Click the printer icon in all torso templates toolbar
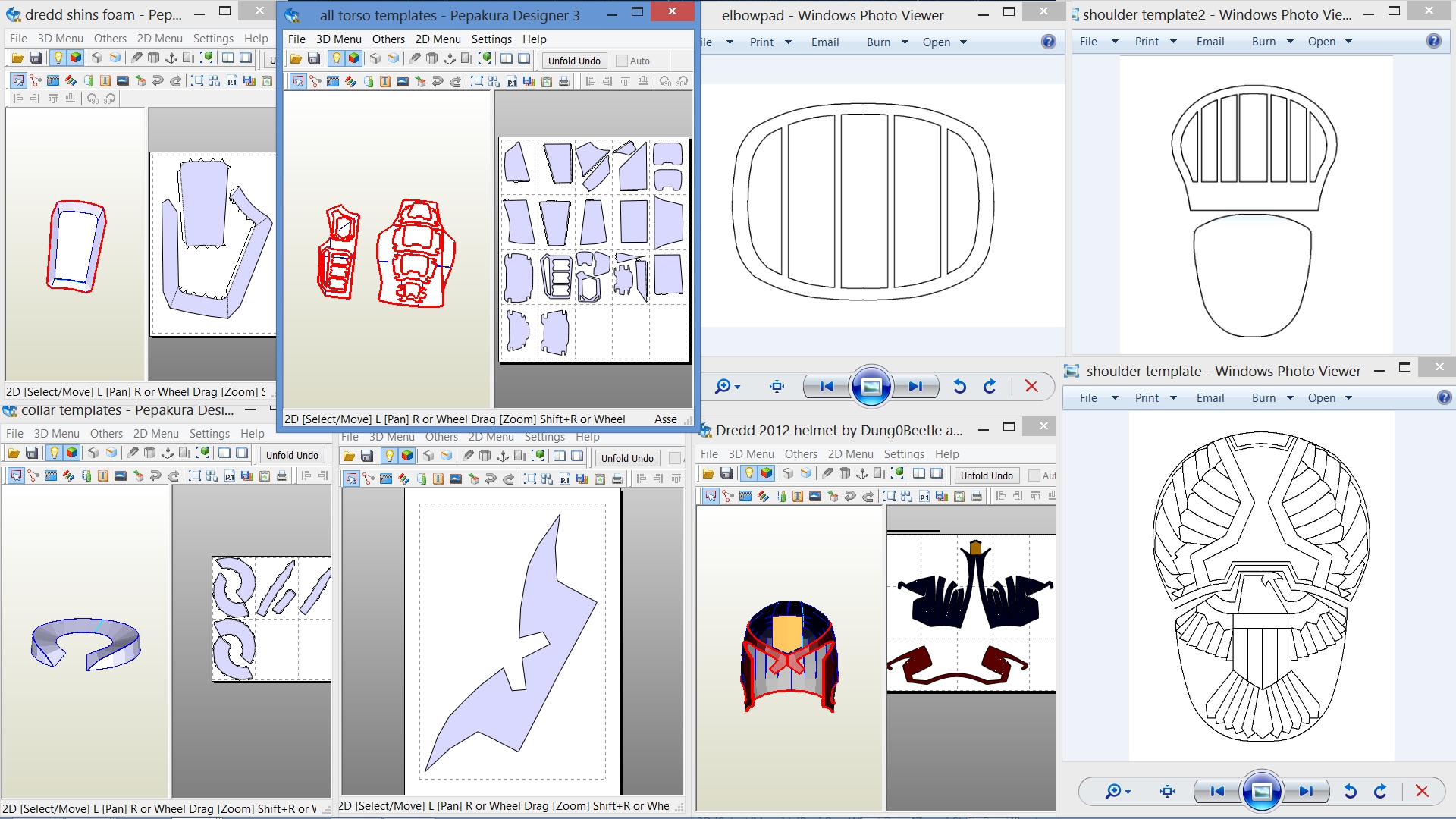 tap(564, 81)
